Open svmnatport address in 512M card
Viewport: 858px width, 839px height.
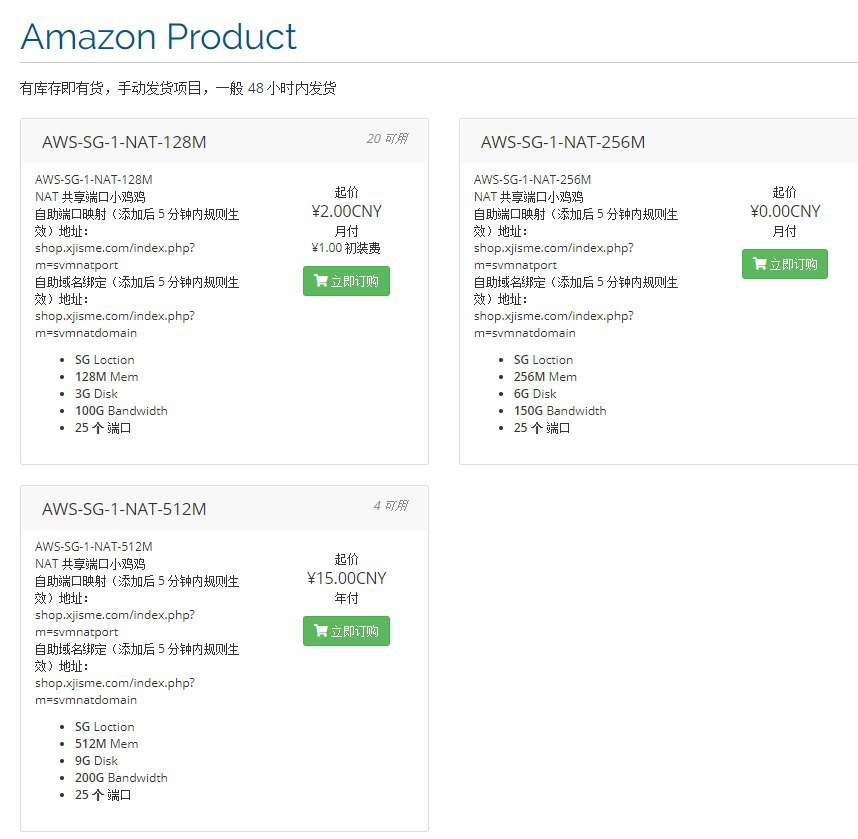tap(115, 623)
